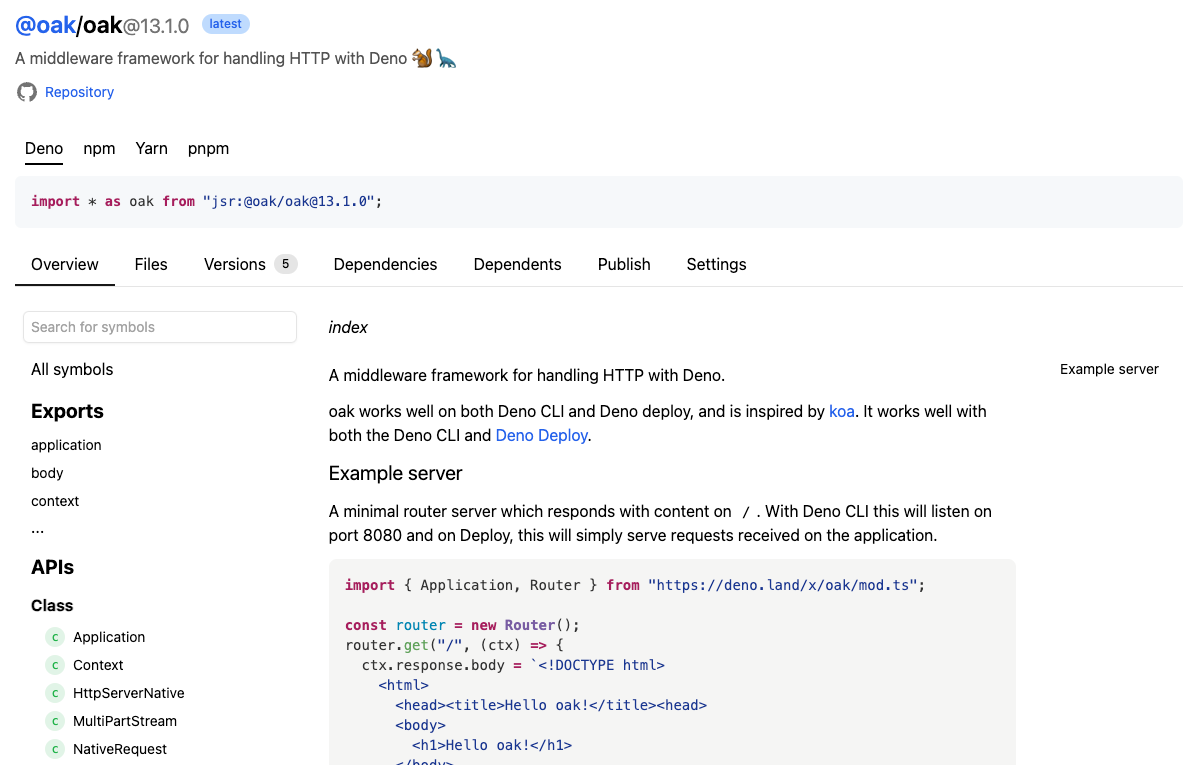Click the const router code line
This screenshot has height=765, width=1199.
coord(462,625)
